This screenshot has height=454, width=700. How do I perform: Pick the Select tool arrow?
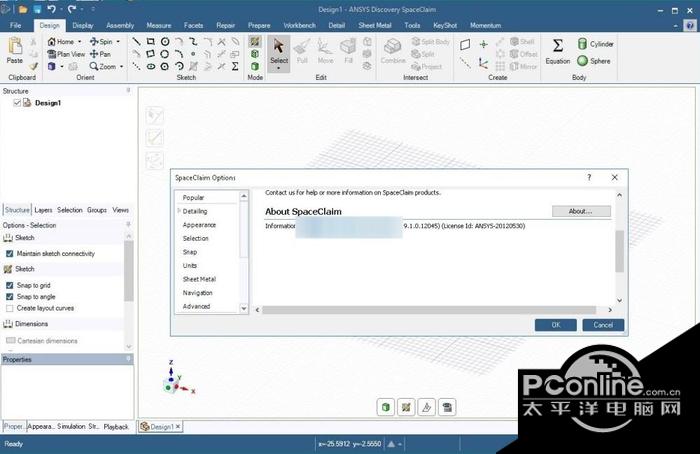[x=279, y=46]
